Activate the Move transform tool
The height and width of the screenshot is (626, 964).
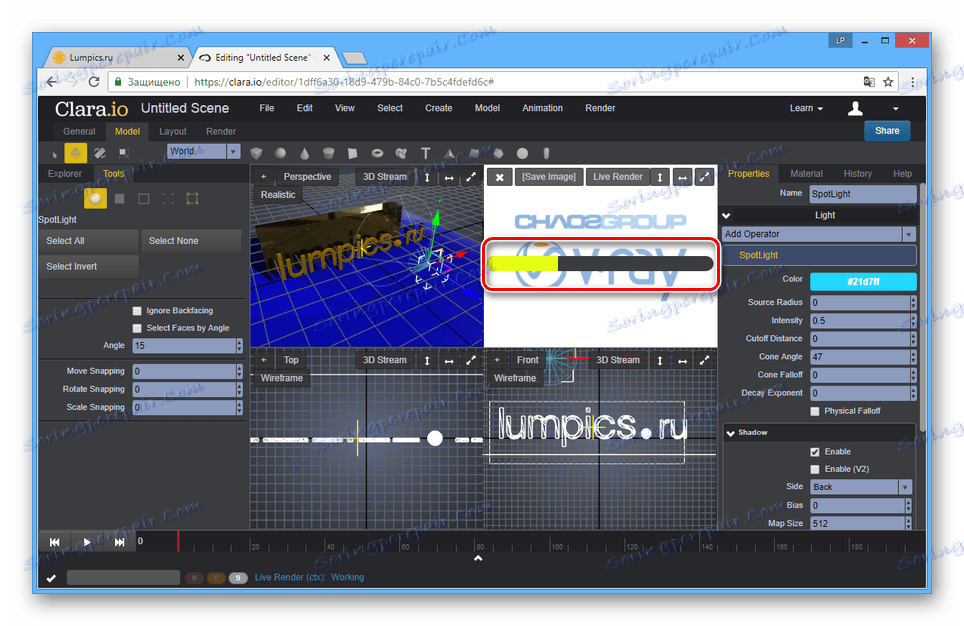pos(76,153)
